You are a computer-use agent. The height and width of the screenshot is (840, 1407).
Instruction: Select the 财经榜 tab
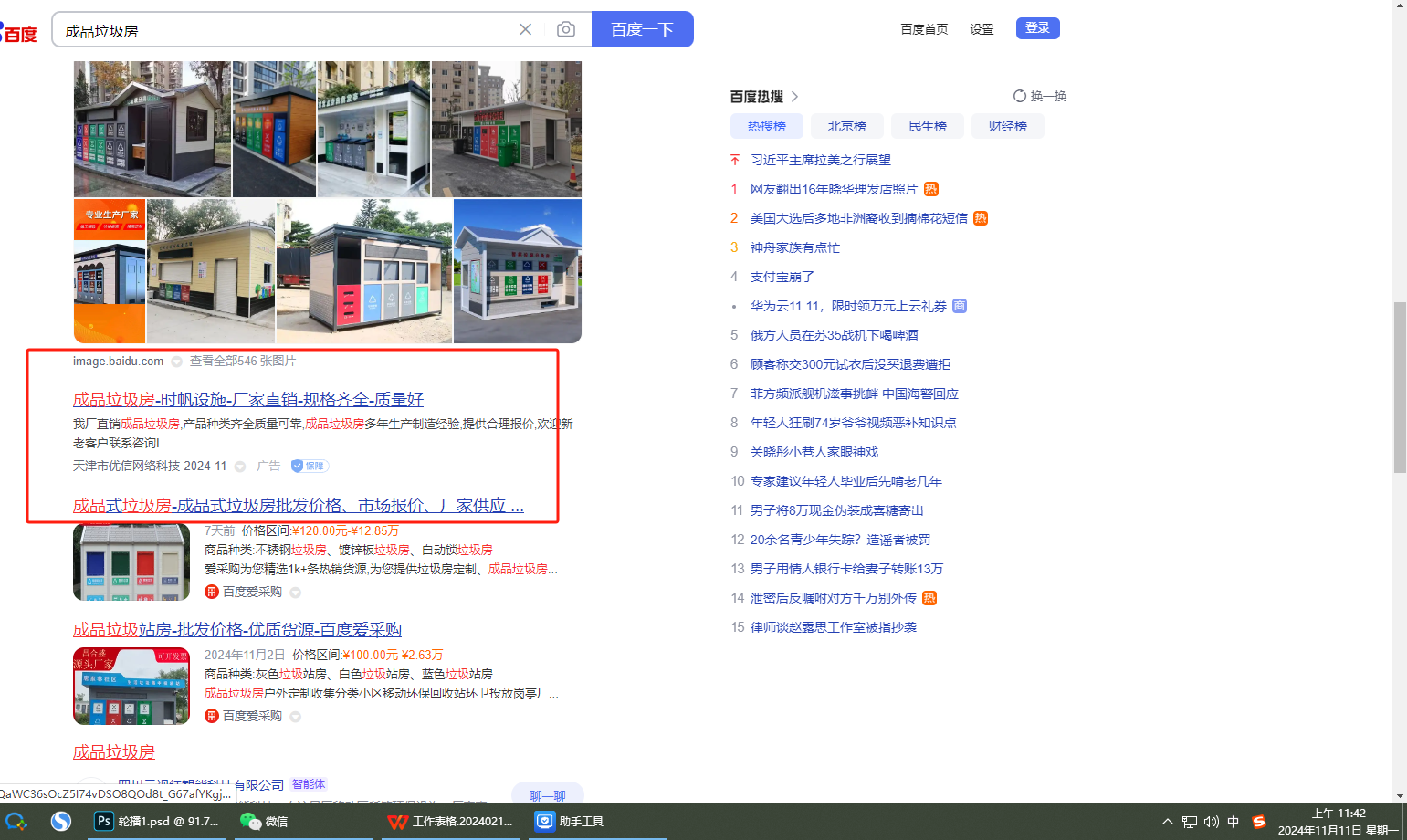point(1008,126)
